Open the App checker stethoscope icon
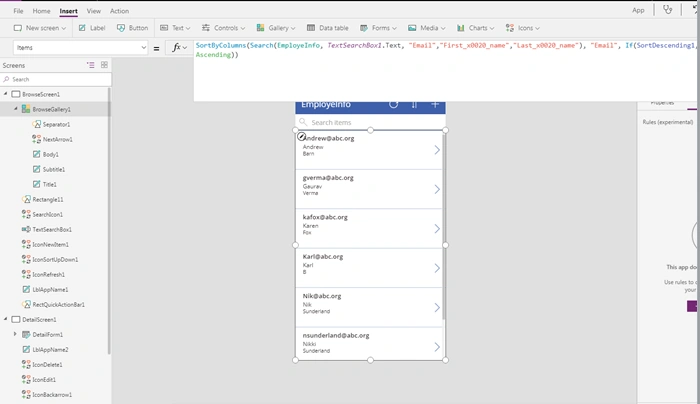Viewport: 700px width, 404px height. click(x=667, y=10)
